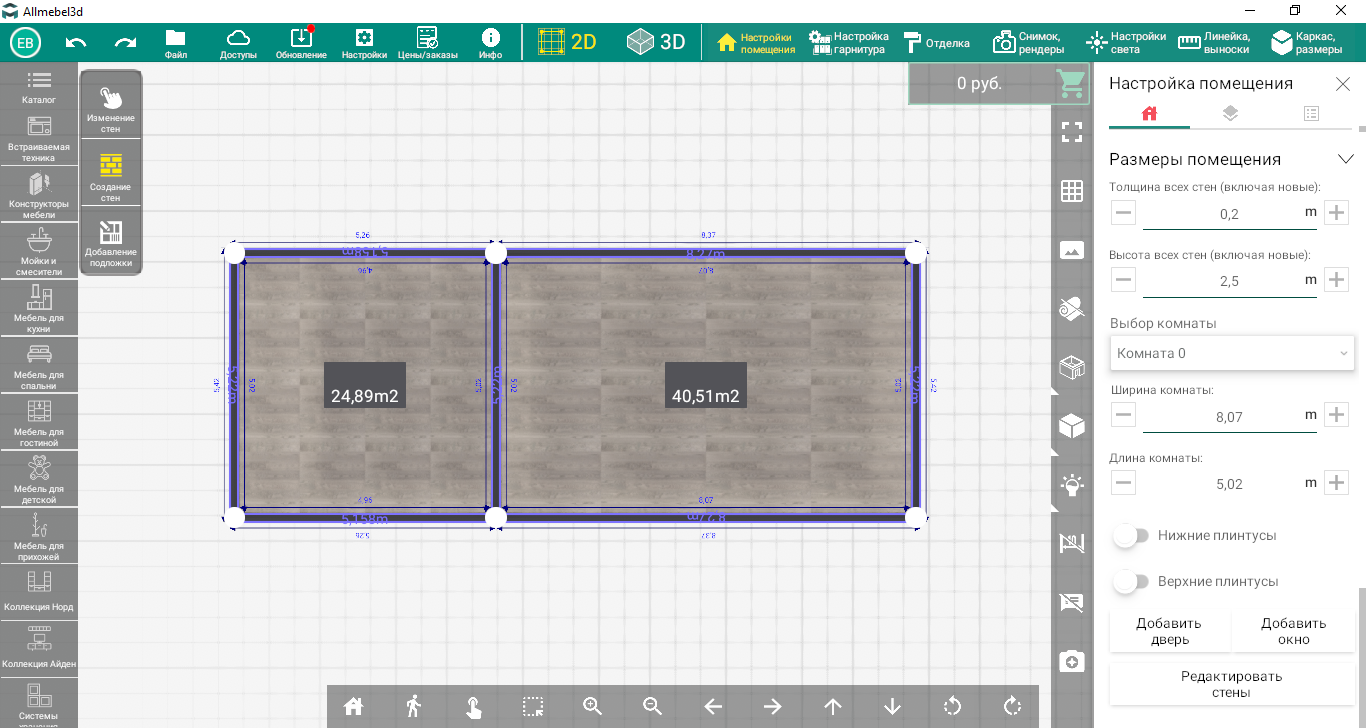
Task: Toggle Верхние плинтусы switch
Action: (x=1131, y=582)
